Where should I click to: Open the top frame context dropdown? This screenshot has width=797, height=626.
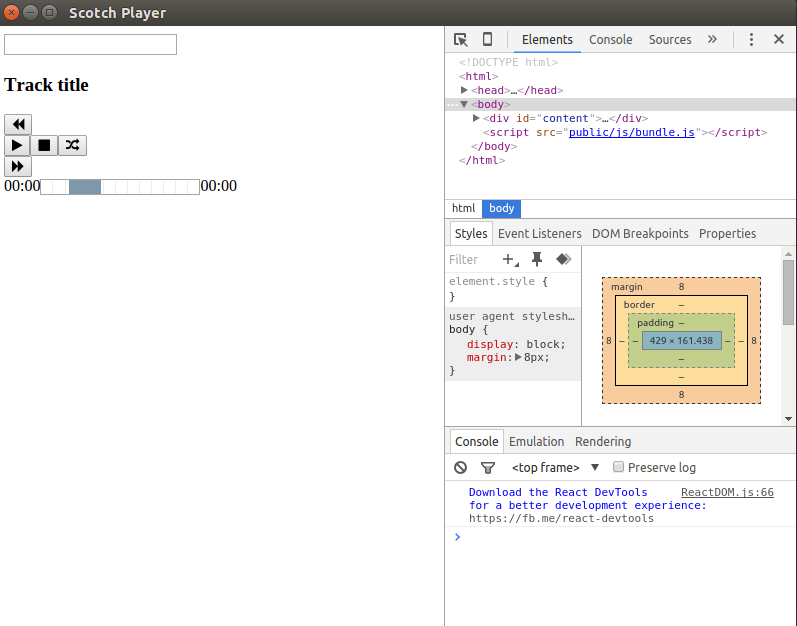tap(556, 467)
